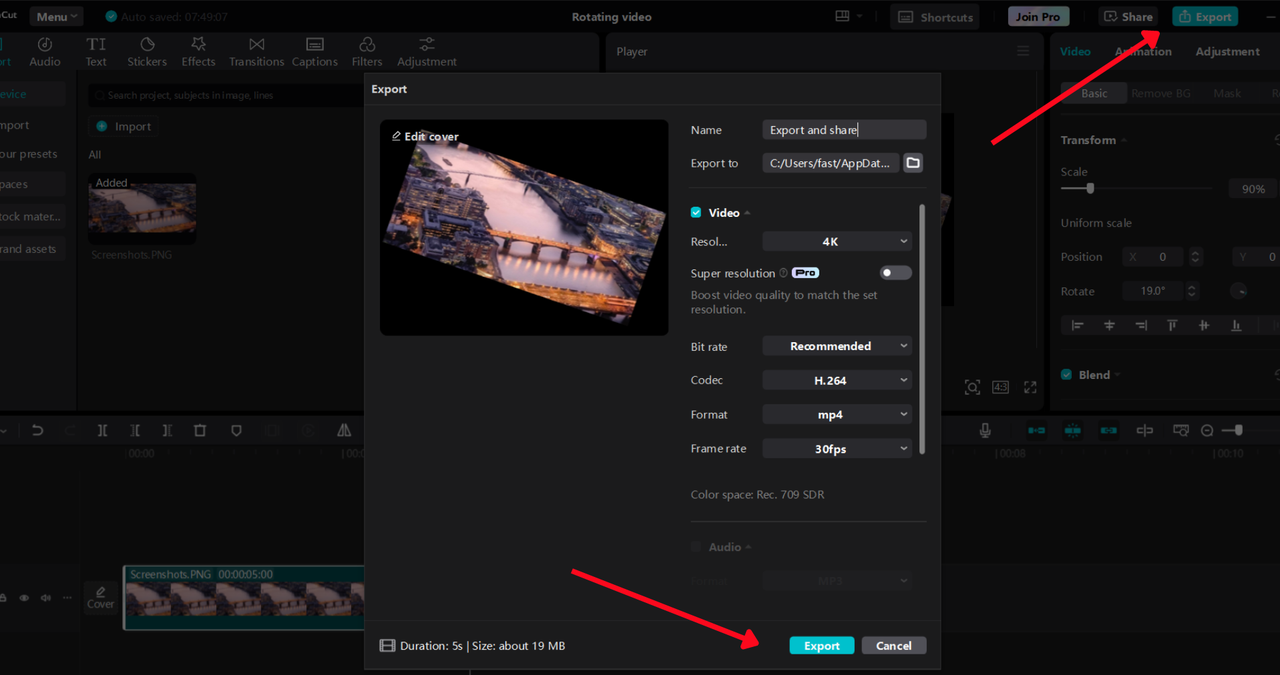Open the Frame rate 30fps dropdown
This screenshot has height=675, width=1280.
(837, 449)
